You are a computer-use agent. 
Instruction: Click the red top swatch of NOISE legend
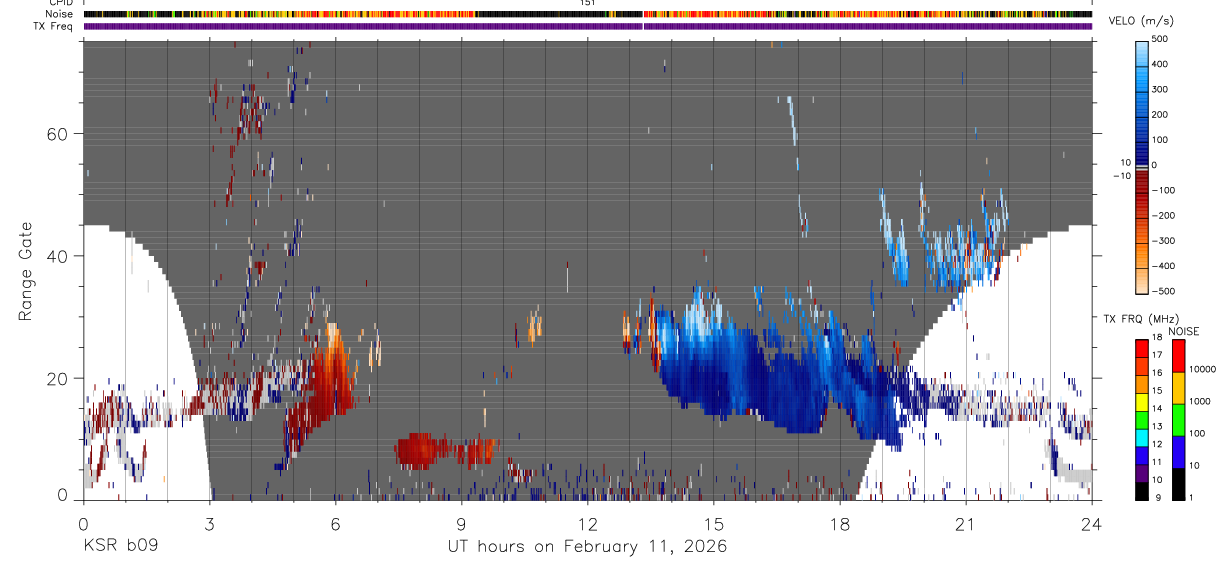(x=1177, y=355)
